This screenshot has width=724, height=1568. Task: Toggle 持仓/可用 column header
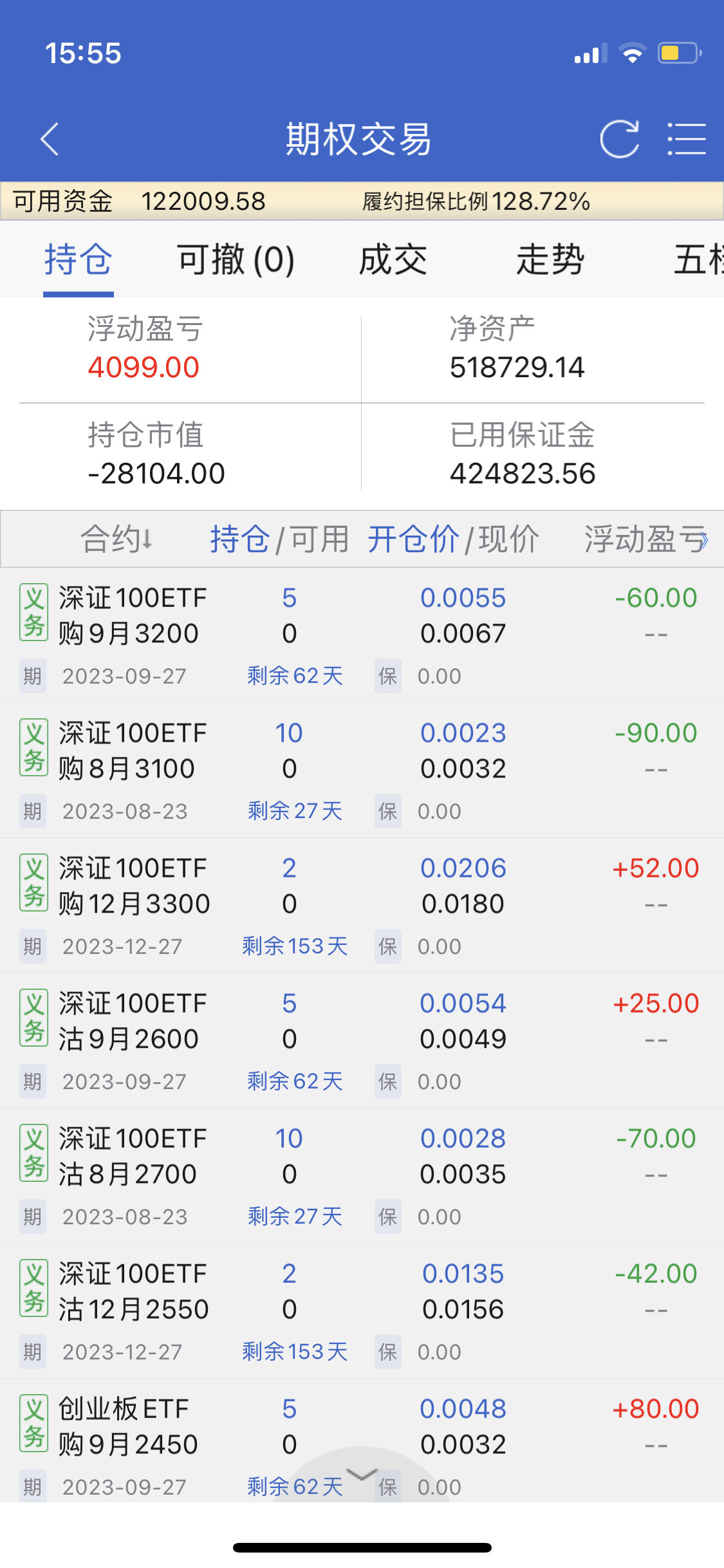pyautogui.click(x=279, y=539)
